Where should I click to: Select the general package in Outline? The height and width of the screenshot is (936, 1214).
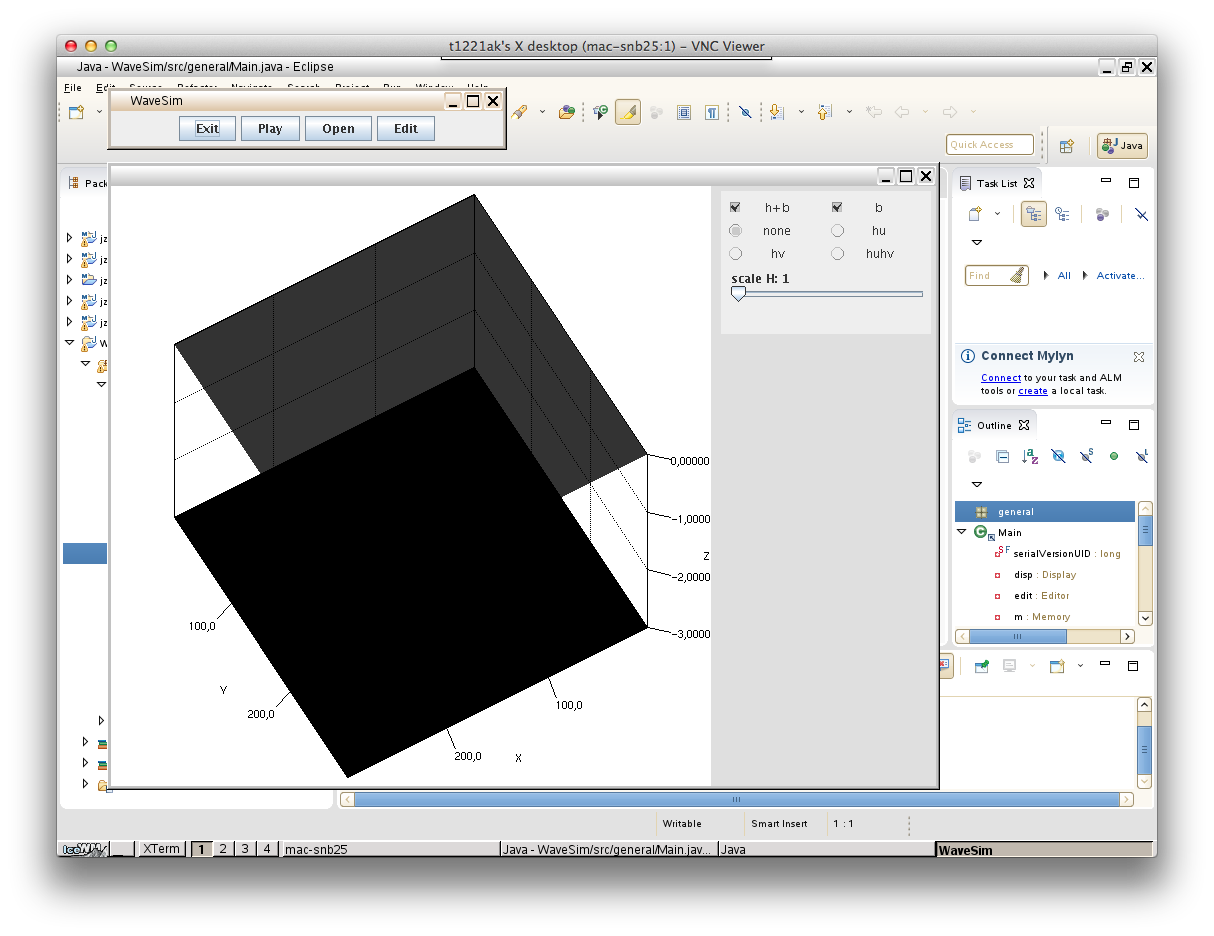point(1045,512)
